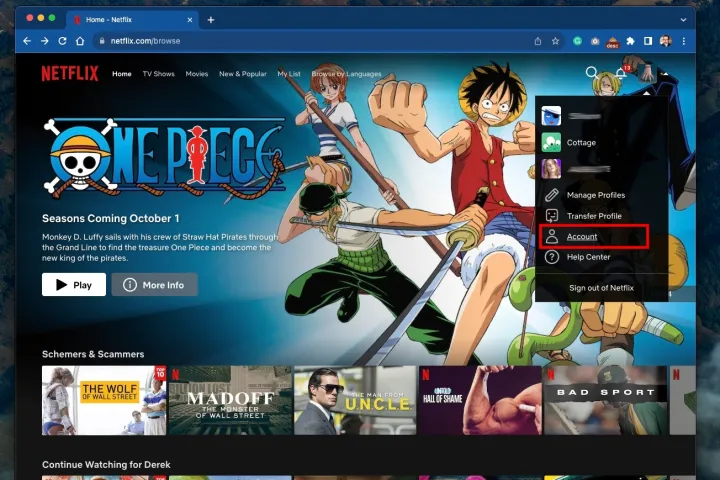Open My List
The height and width of the screenshot is (480, 720).
click(289, 74)
